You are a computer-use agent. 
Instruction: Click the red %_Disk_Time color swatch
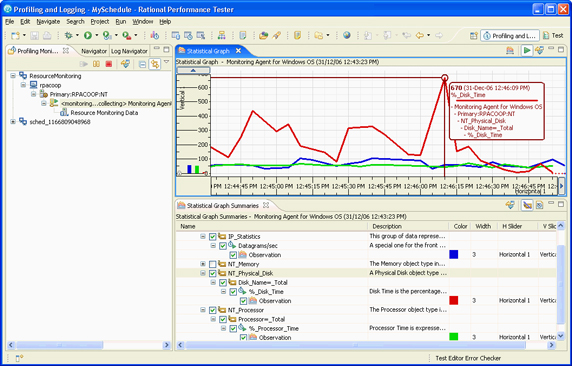click(453, 300)
